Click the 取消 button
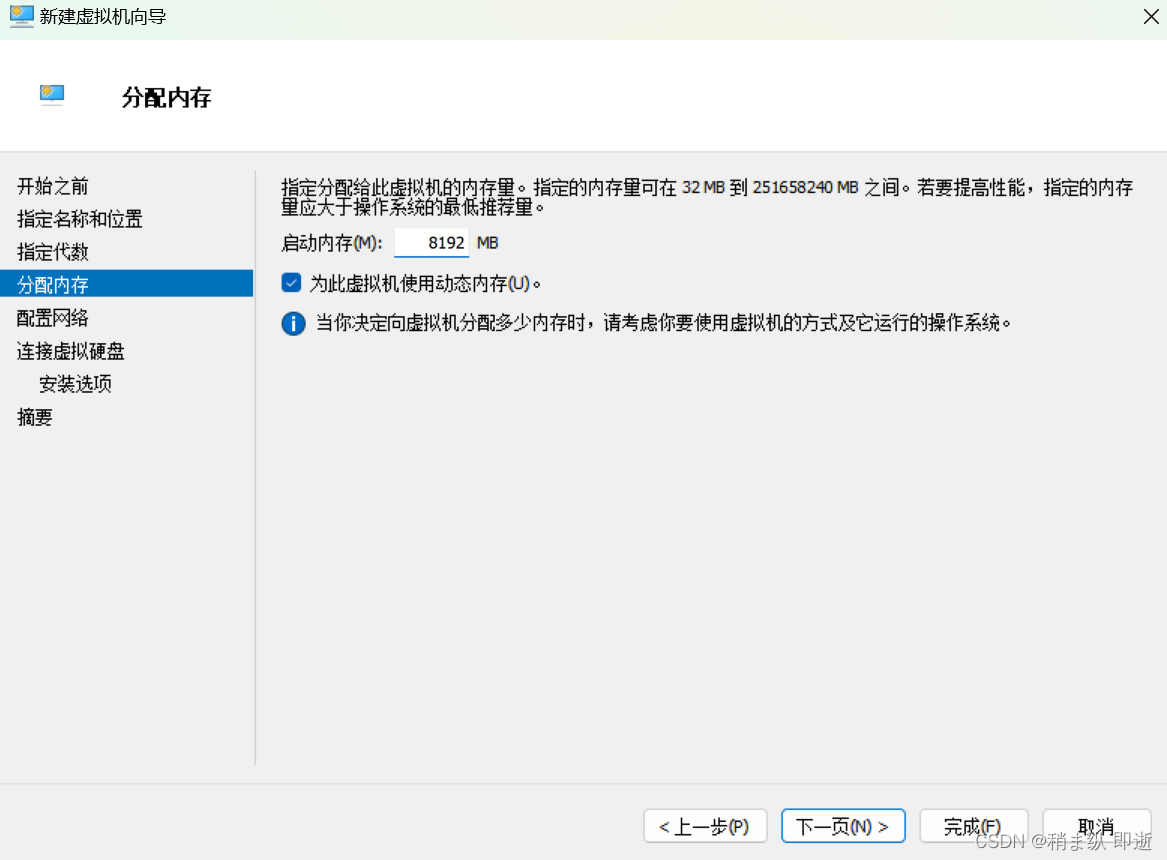 tap(1097, 826)
